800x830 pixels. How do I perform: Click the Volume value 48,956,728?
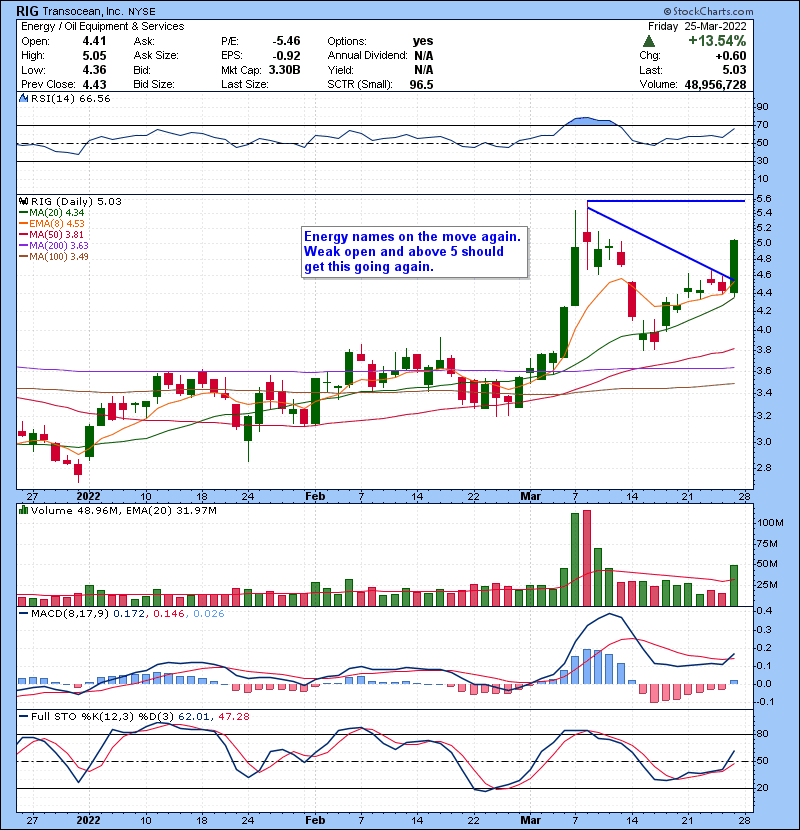click(715, 85)
